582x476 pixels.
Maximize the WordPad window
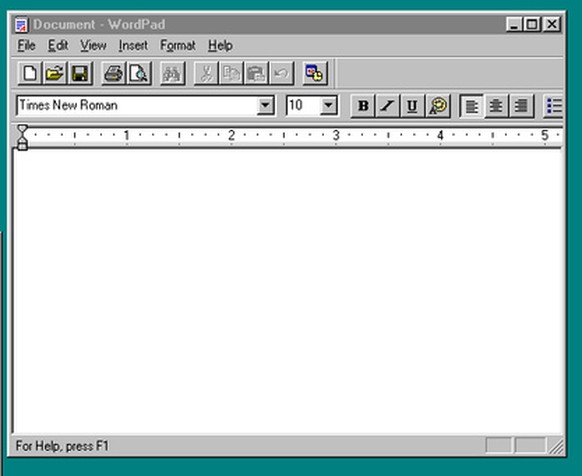532,25
